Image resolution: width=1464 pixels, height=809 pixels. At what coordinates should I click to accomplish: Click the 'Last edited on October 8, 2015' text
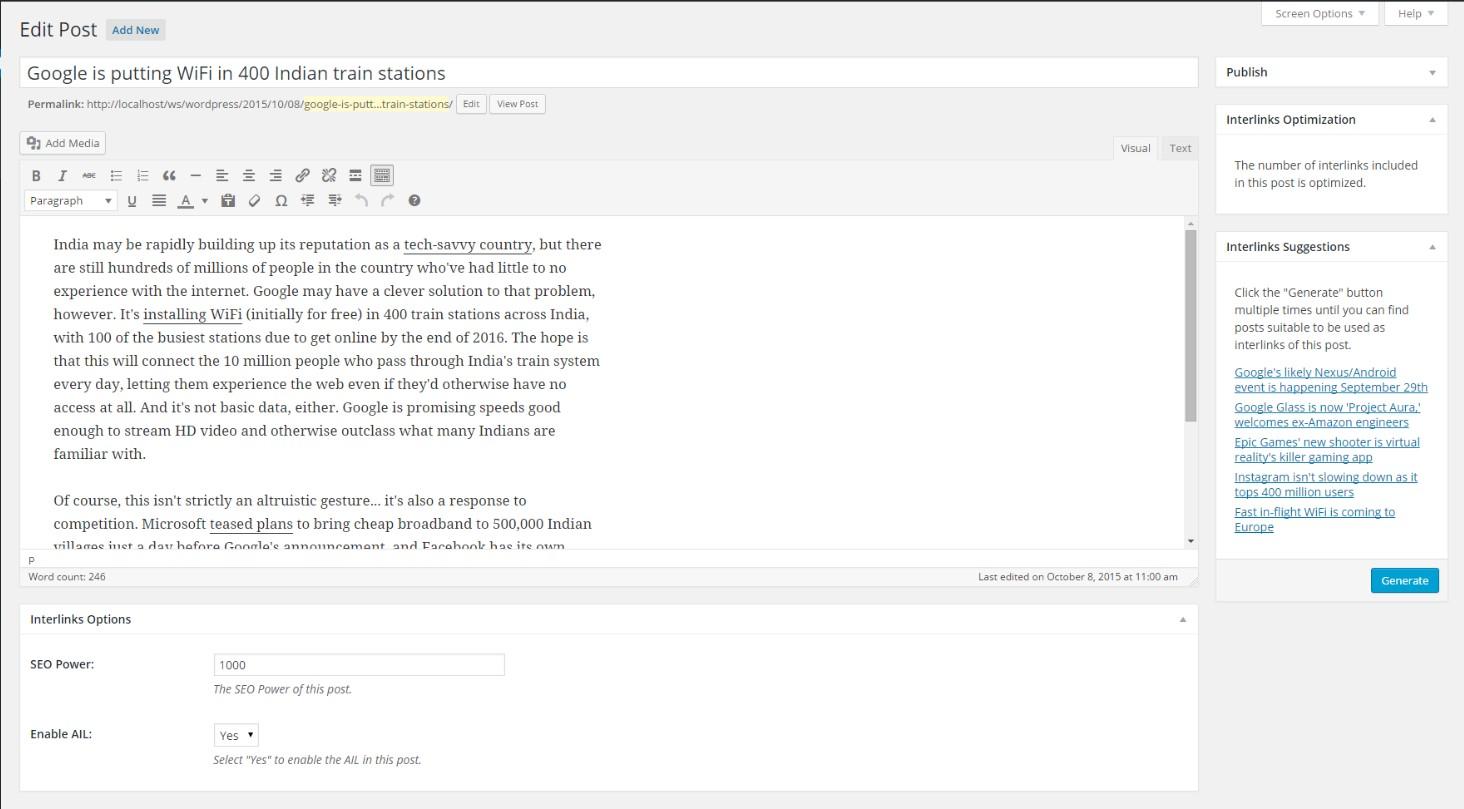1078,577
